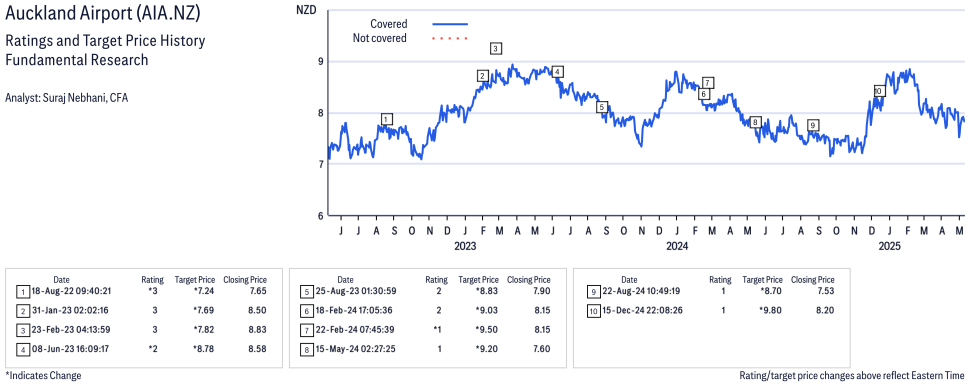Click rating *2 in the 08-Jun-23 row
This screenshot has height=382, width=975.
coord(152,349)
